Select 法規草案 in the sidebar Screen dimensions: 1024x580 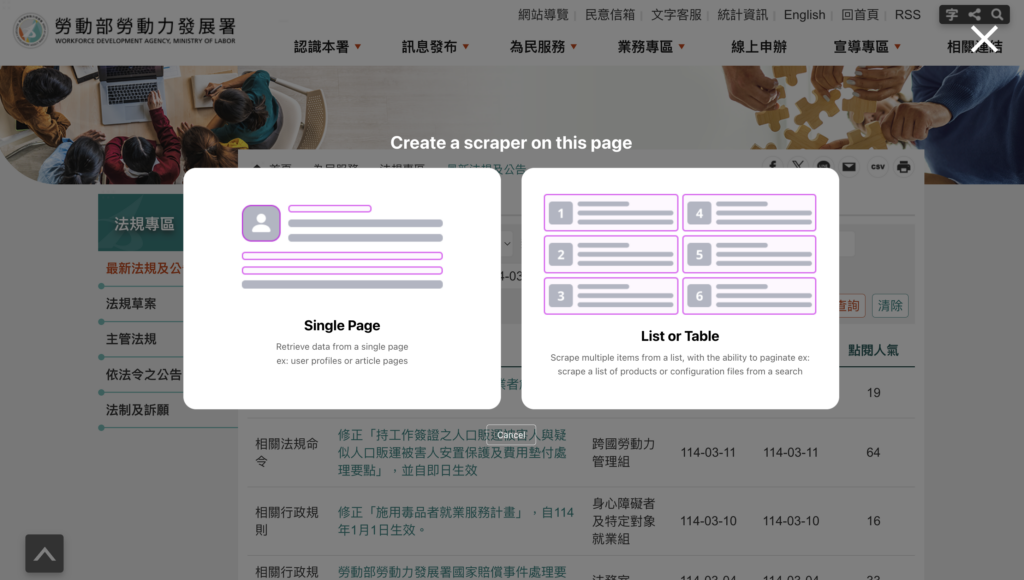click(131, 304)
